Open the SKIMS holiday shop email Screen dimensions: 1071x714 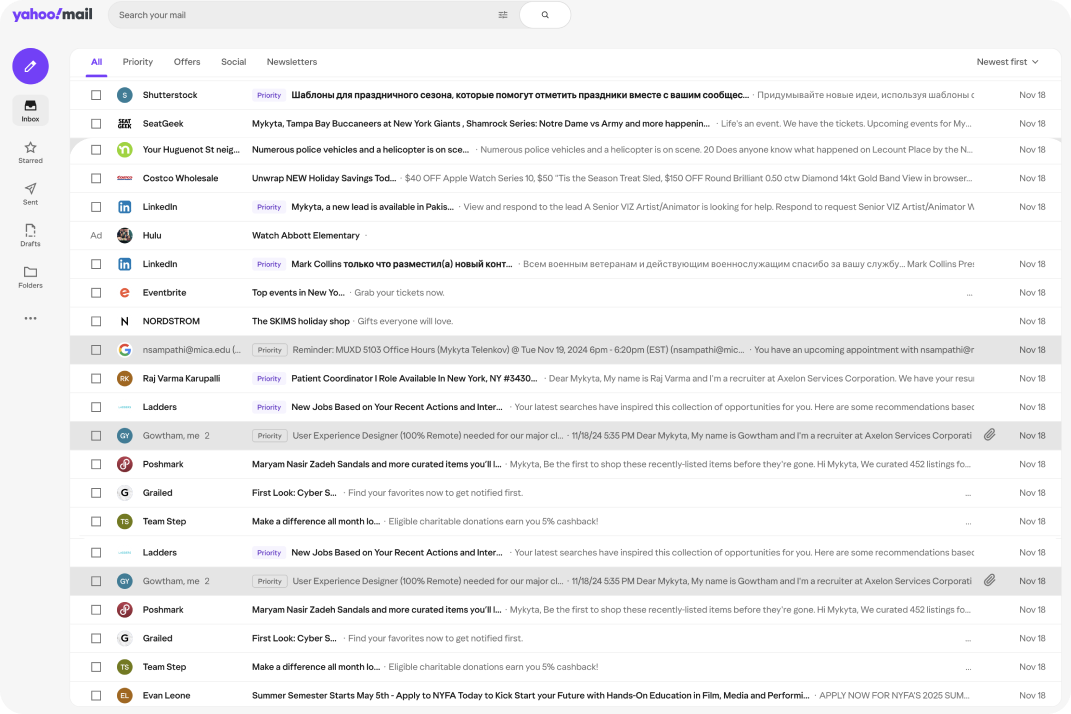coord(566,321)
